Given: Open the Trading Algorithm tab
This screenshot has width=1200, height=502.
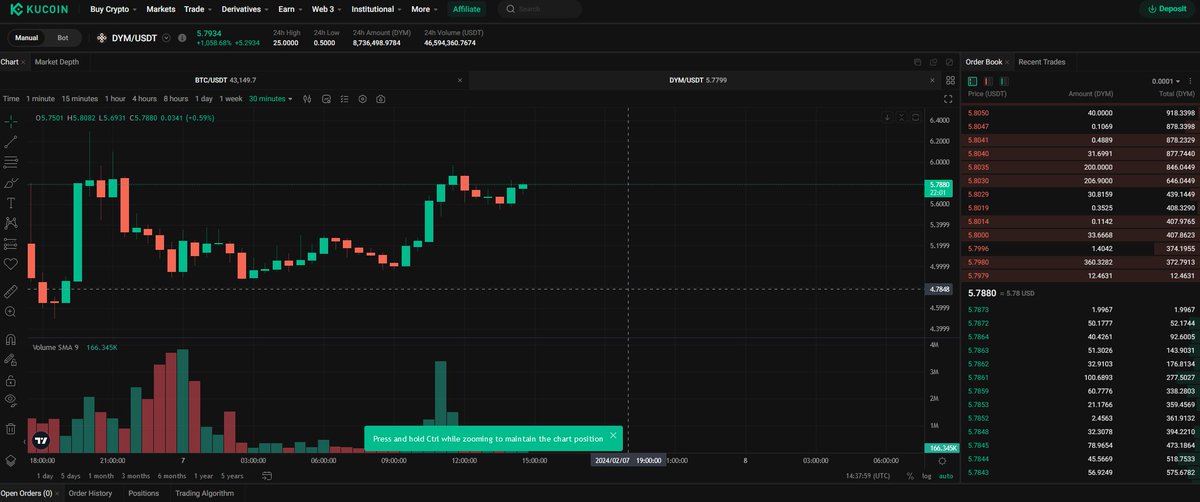Looking at the screenshot, I should 204,493.
